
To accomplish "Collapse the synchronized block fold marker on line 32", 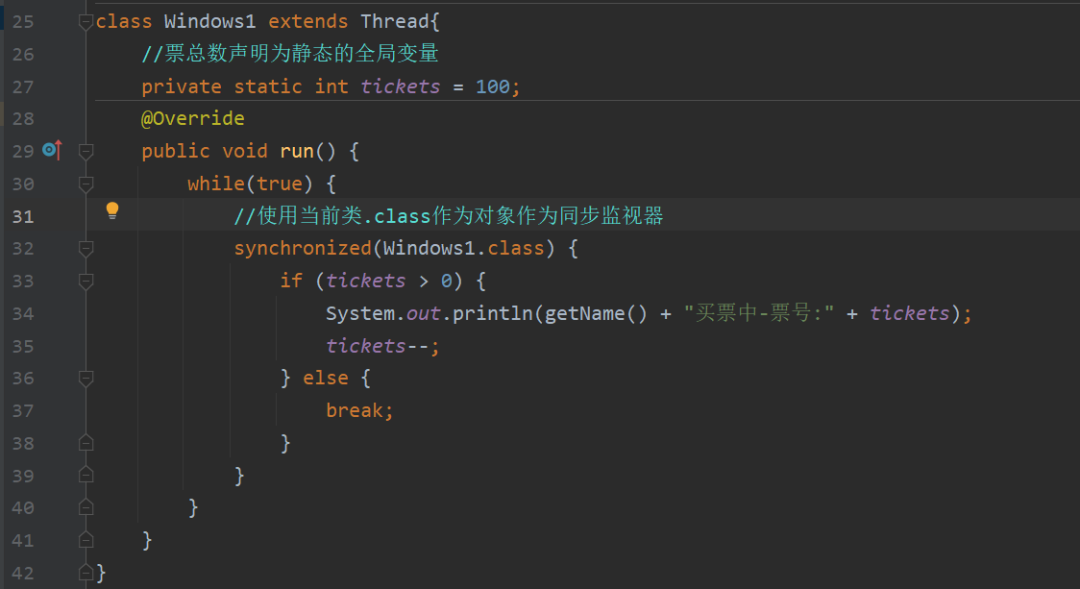I will pos(86,249).
